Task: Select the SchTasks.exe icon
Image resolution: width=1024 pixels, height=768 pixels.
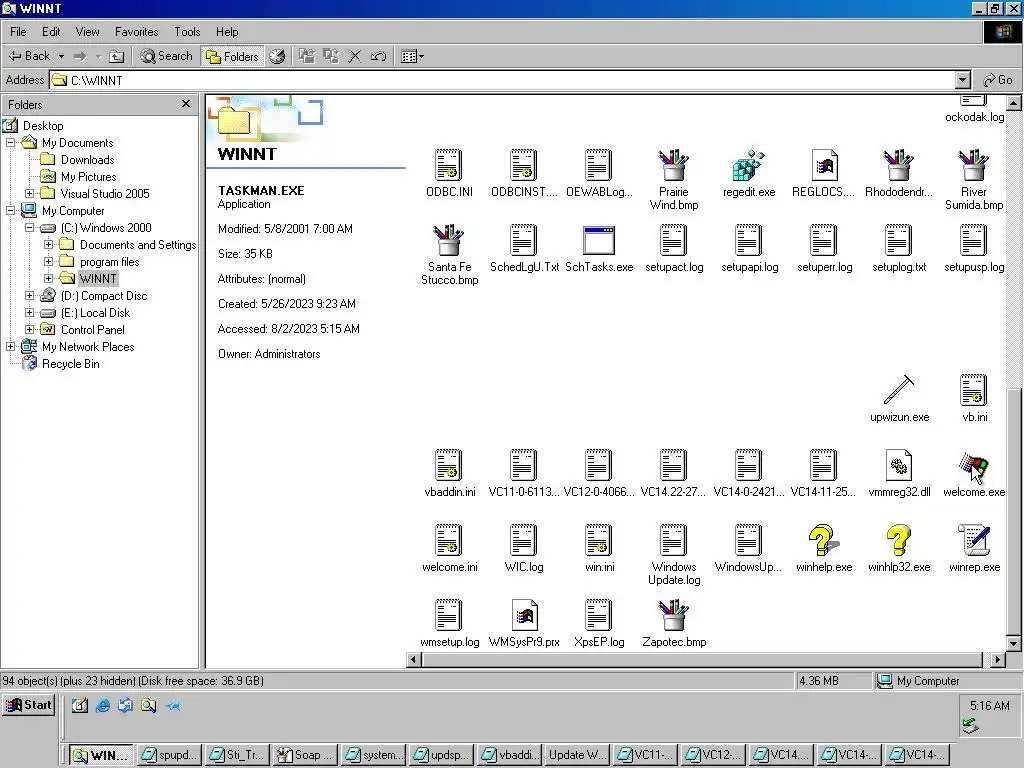Action: click(598, 240)
